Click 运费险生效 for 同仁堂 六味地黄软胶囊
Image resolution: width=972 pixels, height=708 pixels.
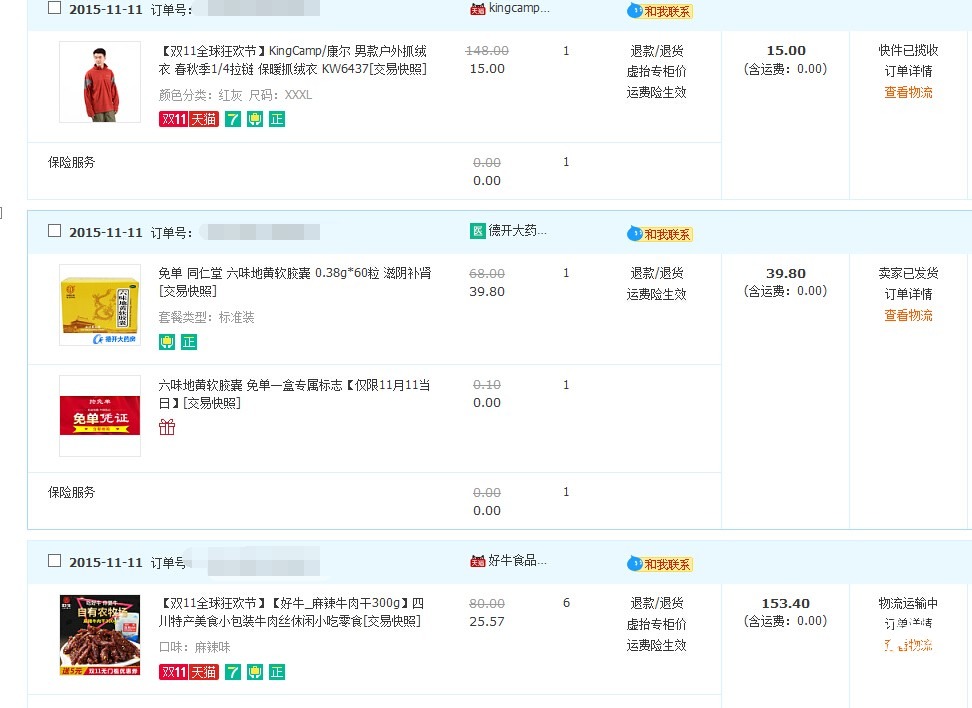tap(656, 294)
